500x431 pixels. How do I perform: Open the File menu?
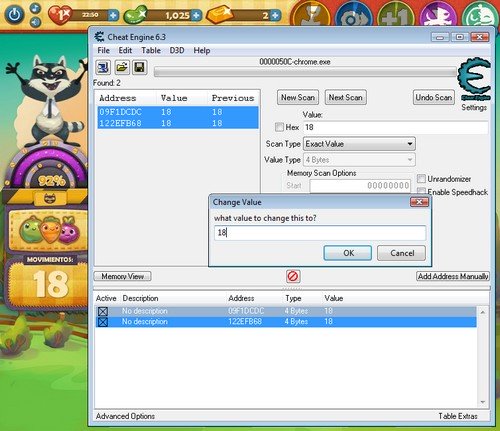click(103, 50)
